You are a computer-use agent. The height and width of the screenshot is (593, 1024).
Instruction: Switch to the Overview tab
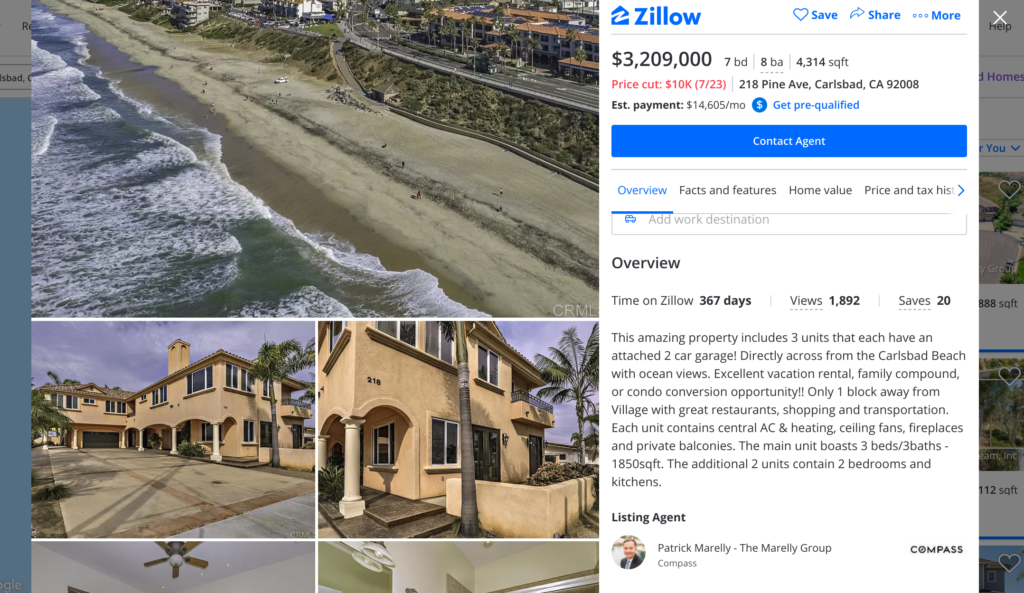tap(642, 190)
